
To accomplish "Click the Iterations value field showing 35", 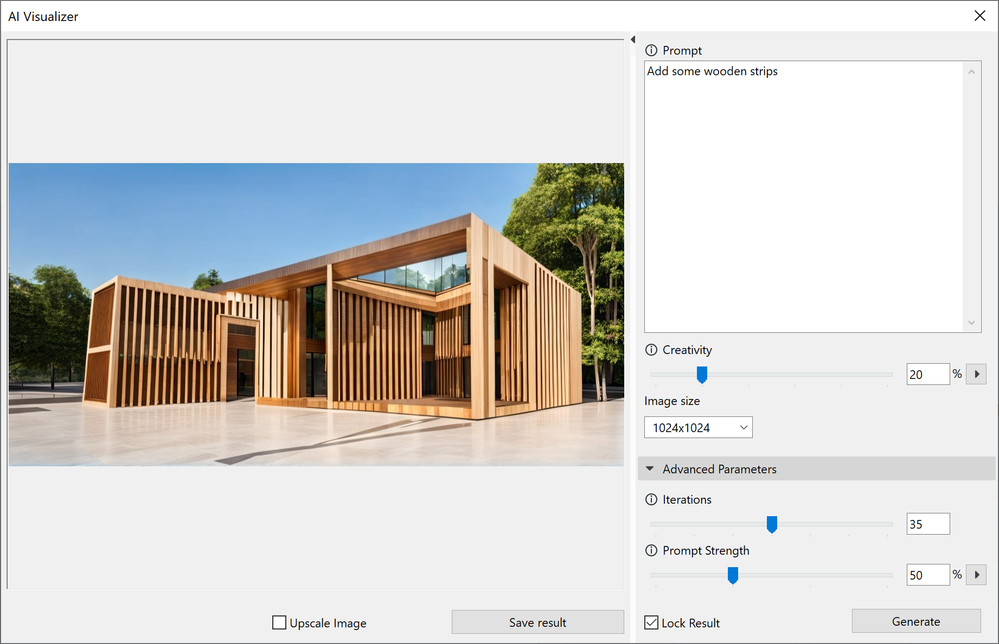I will (928, 524).
